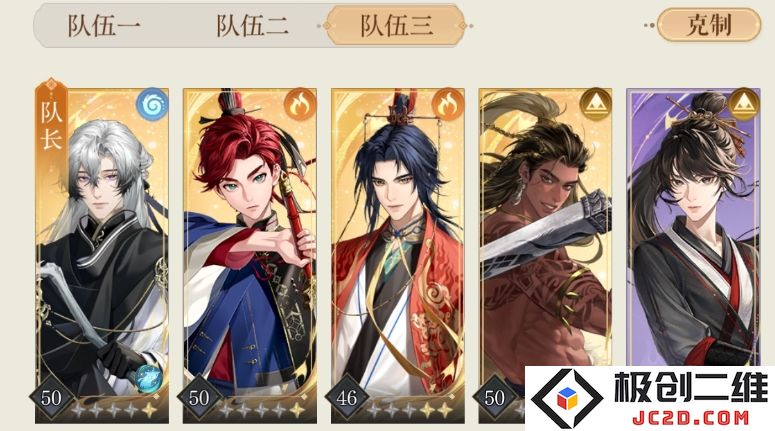
Task: Click the star rating on captain card
Action: [114, 410]
